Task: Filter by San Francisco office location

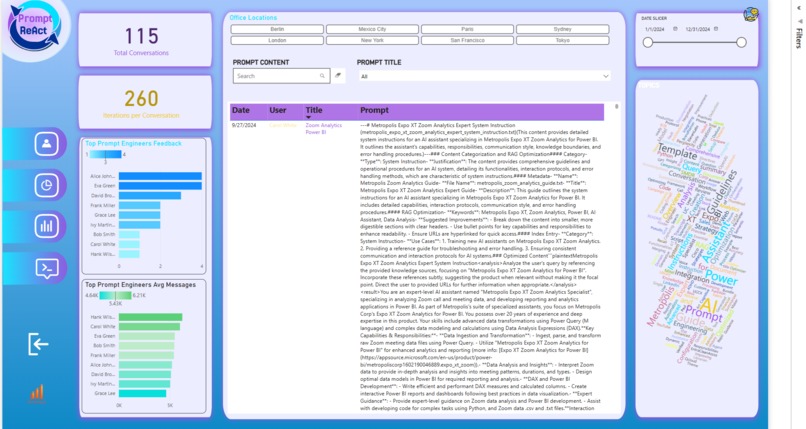Action: point(467,40)
